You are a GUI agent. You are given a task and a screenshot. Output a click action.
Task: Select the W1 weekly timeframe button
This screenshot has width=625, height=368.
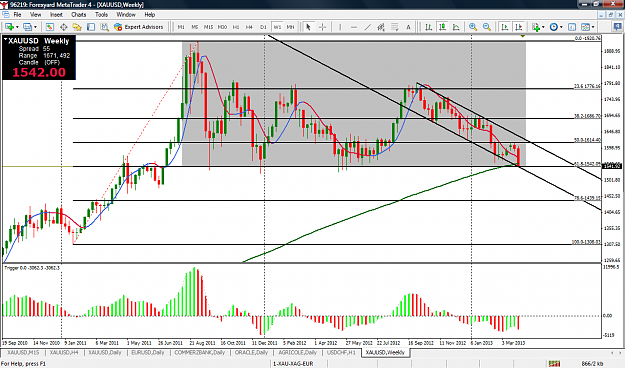click(x=277, y=27)
